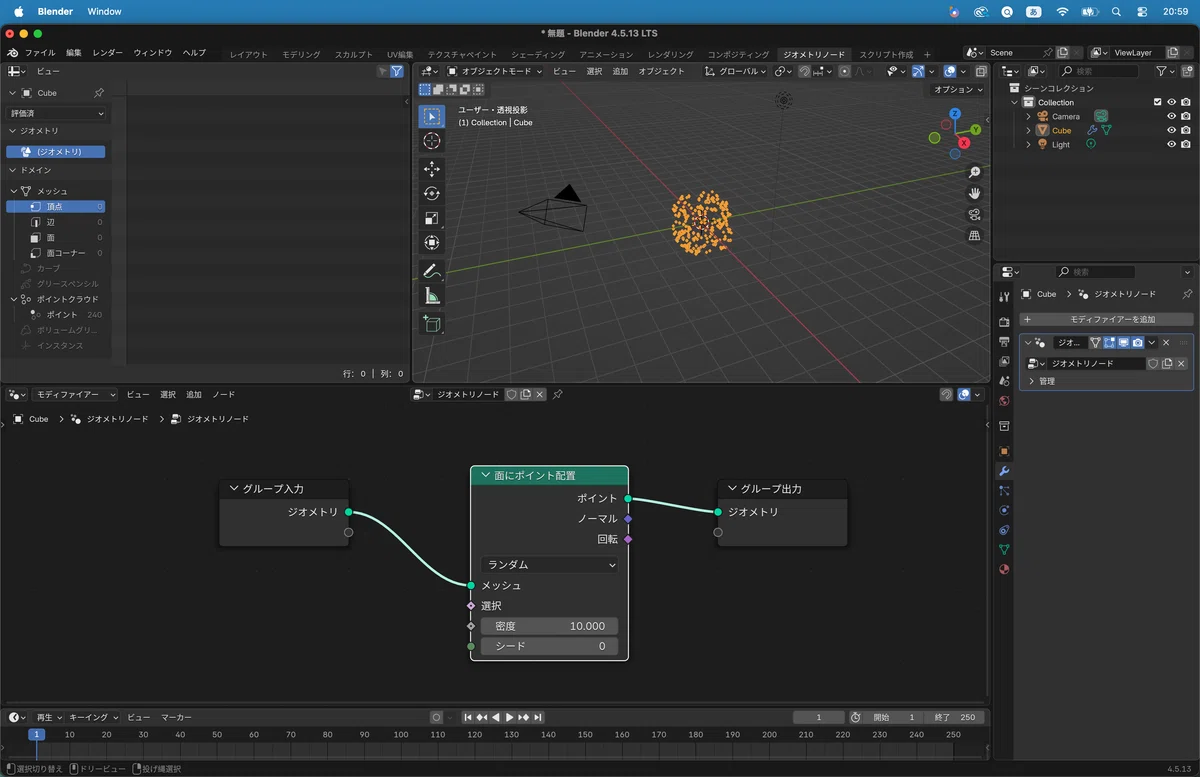Click the zoom magnifier icon in viewport
Image resolution: width=1200 pixels, height=777 pixels.
[x=974, y=172]
